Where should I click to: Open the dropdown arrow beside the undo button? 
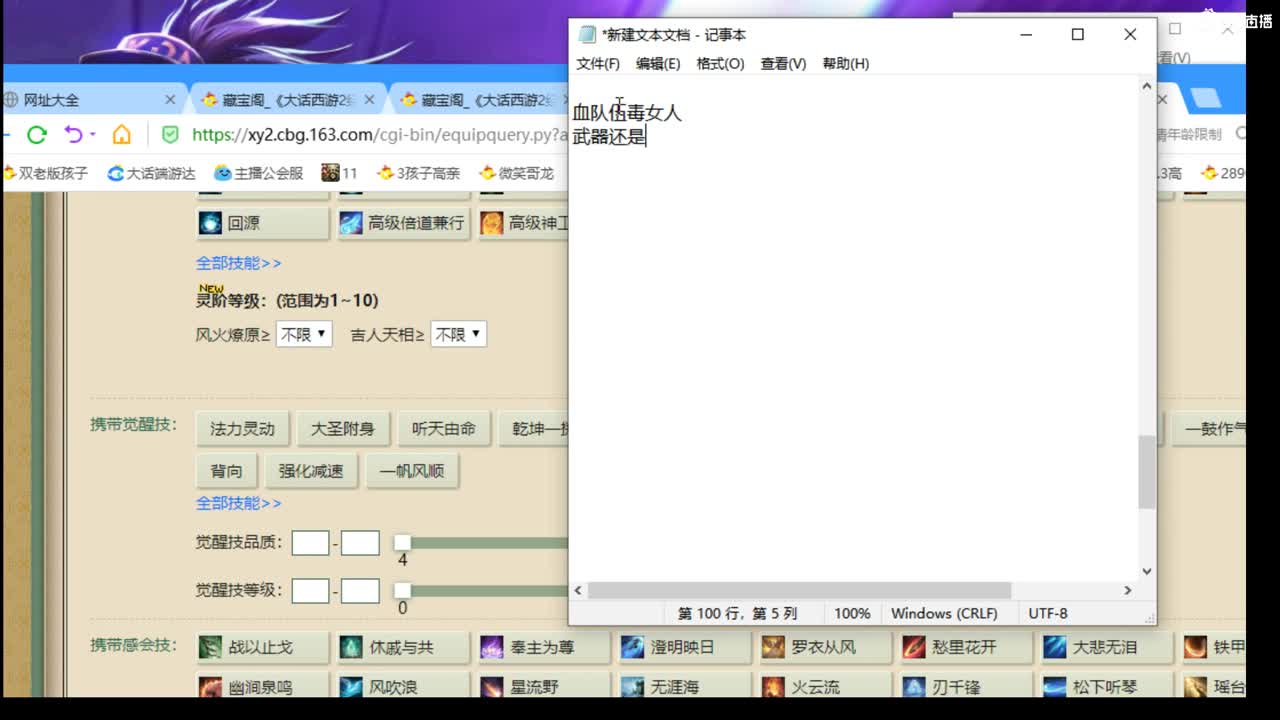pyautogui.click(x=92, y=134)
